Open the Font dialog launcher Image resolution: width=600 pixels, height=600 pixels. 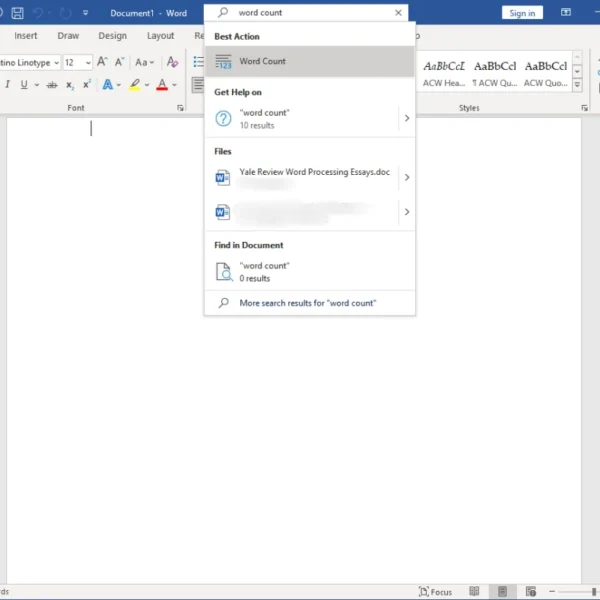[180, 108]
